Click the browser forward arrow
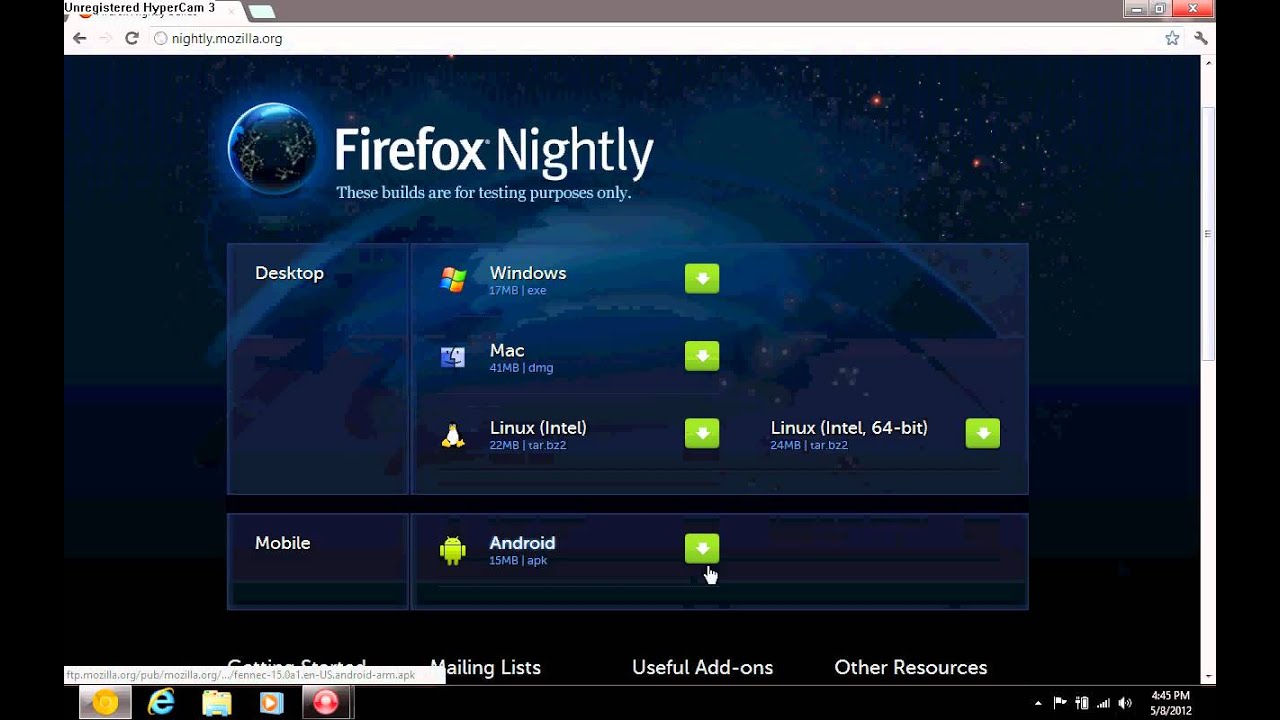Image resolution: width=1280 pixels, height=720 pixels. [106, 38]
